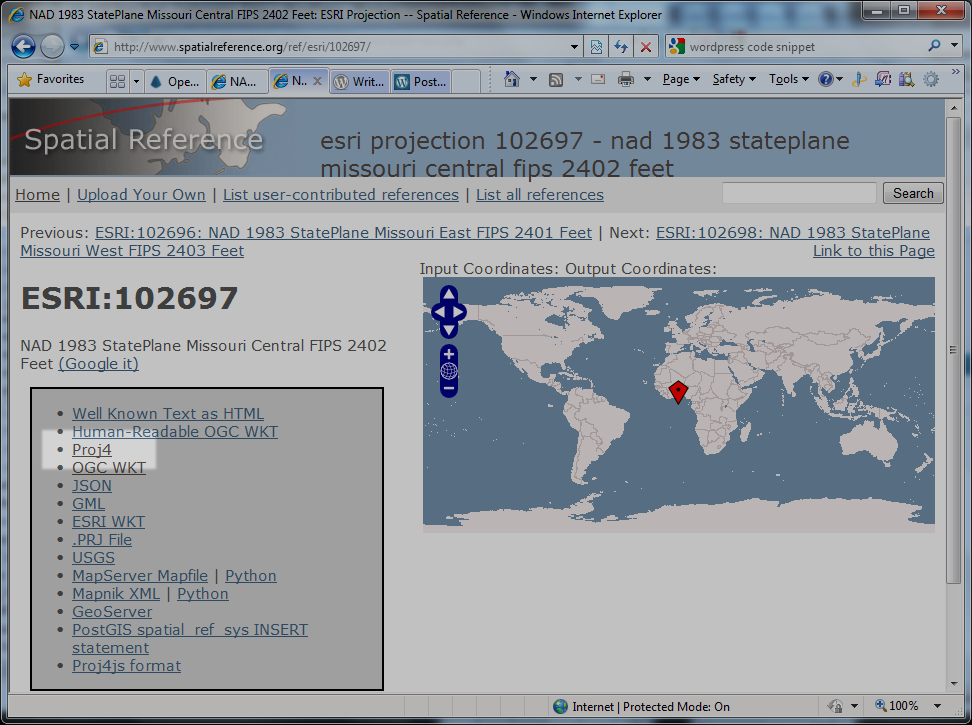Click the Stop loading red X icon
Screen dimensions: 972x725
(647, 46)
